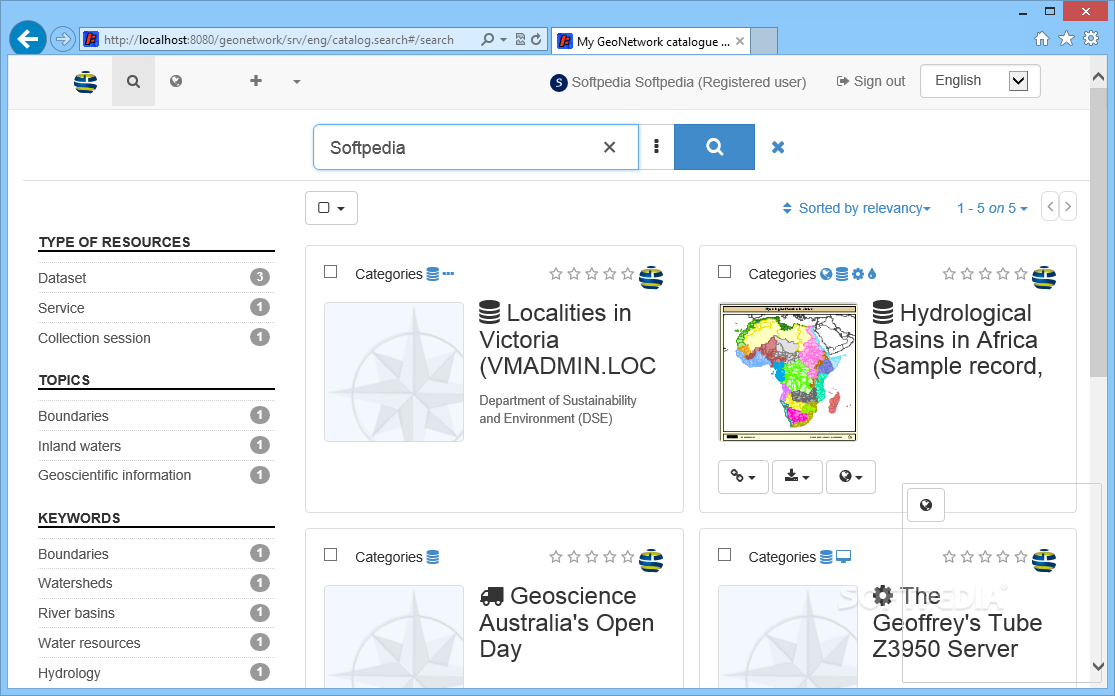Viewport: 1115px width, 696px height.
Task: Open Sorted by relevancy dropdown
Action: (x=856, y=208)
